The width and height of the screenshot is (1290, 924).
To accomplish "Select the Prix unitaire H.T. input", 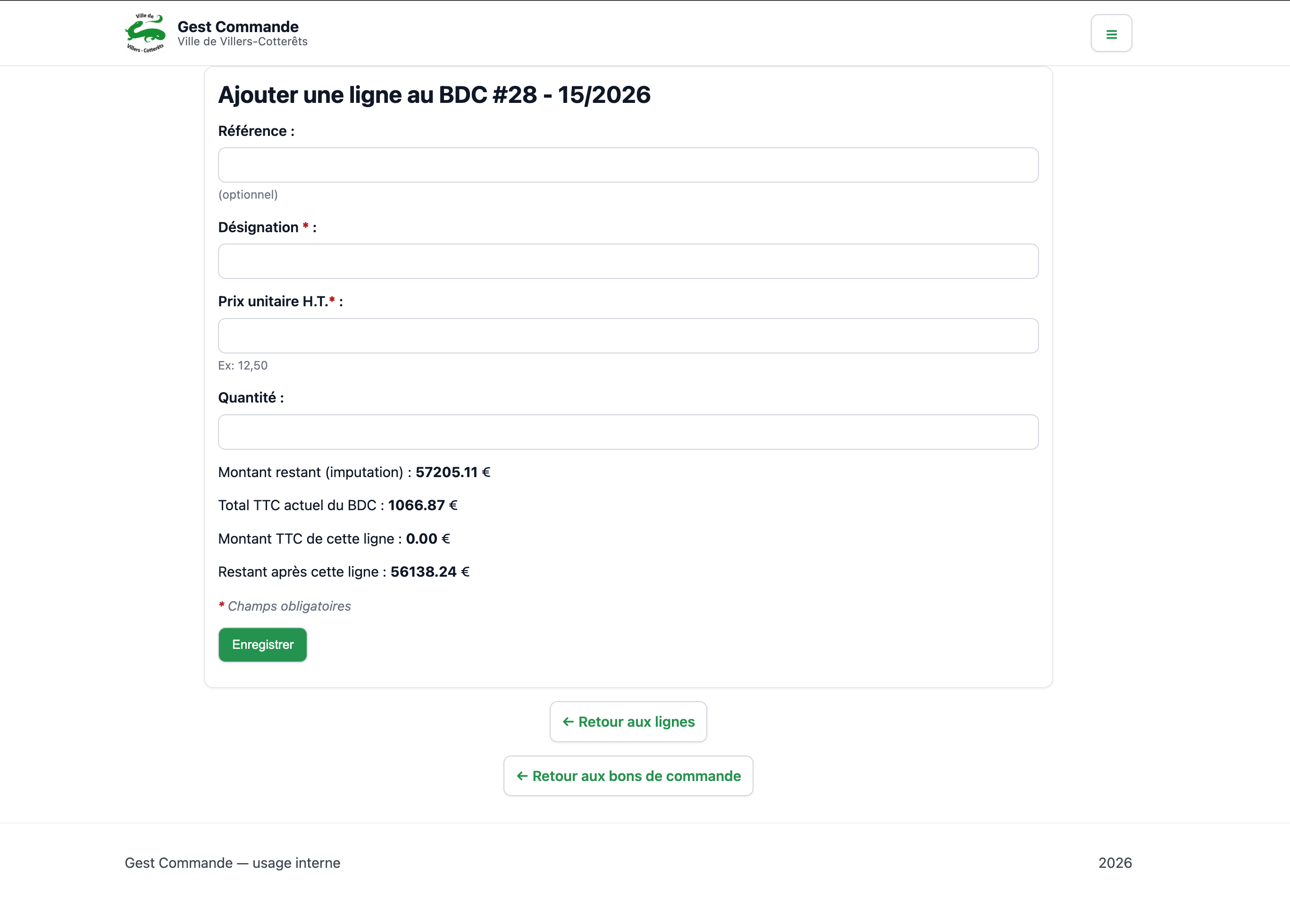I will pos(628,336).
